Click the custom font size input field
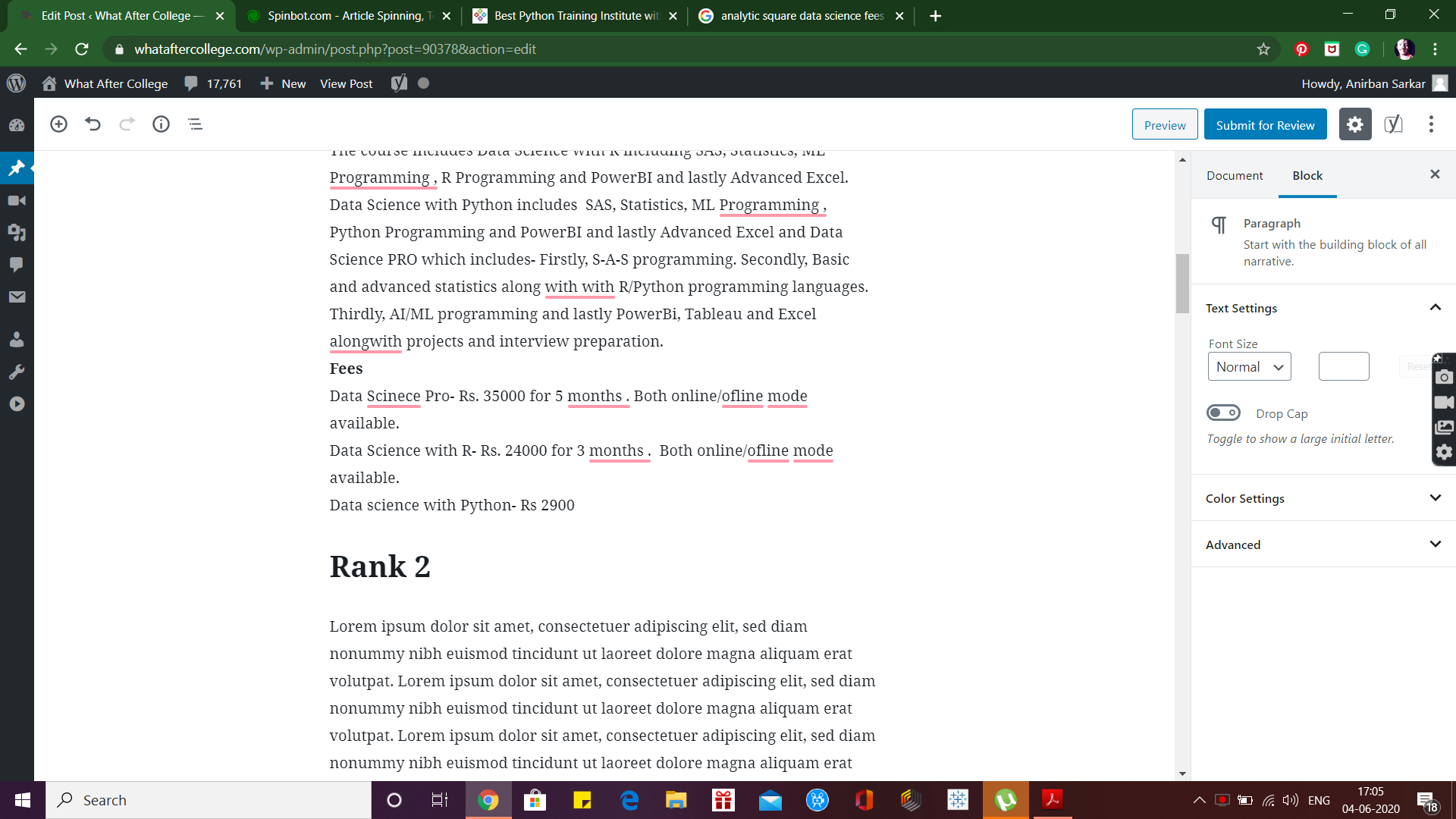Image resolution: width=1456 pixels, height=819 pixels. coord(1344,367)
